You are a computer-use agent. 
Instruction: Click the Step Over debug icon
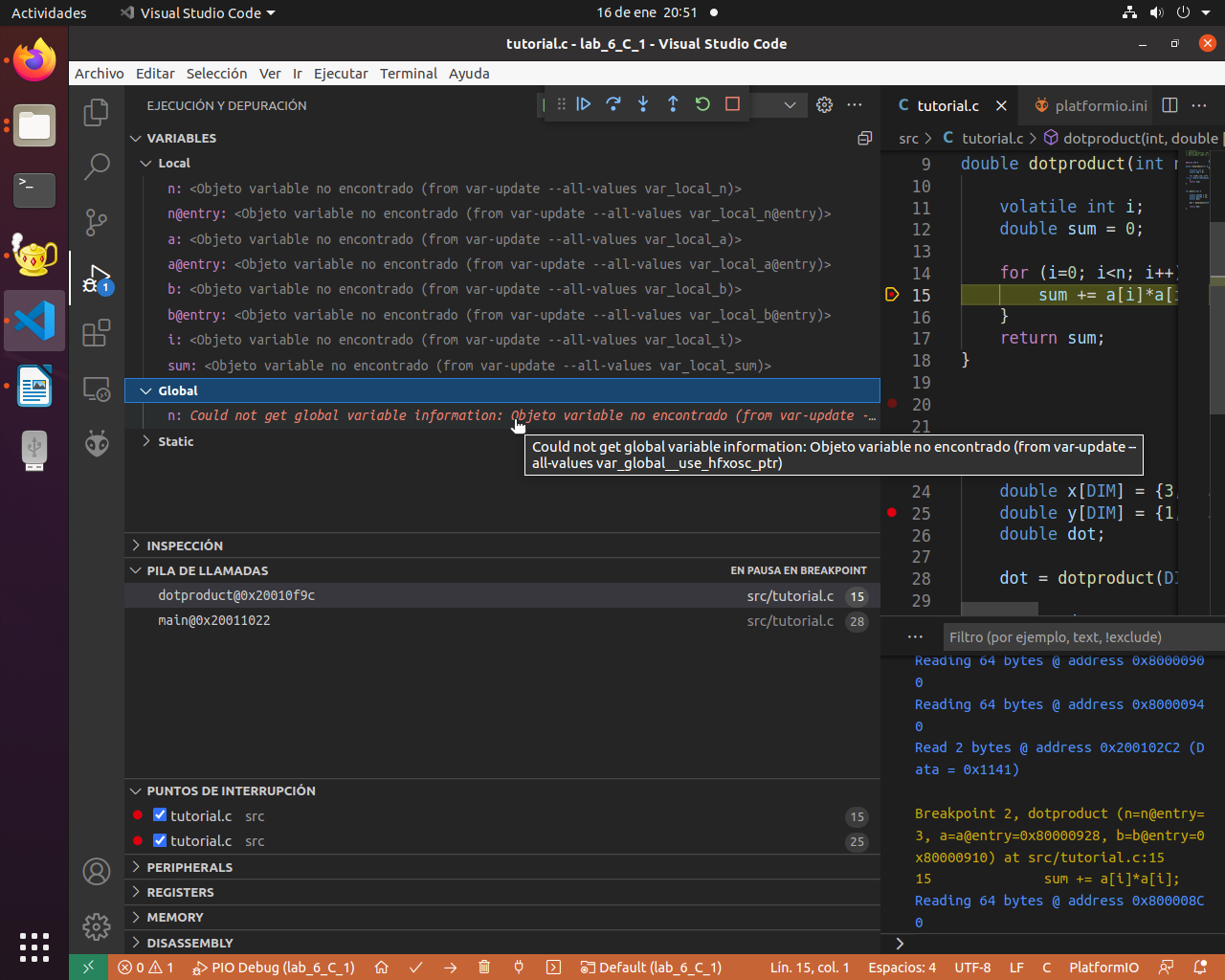coord(613,104)
